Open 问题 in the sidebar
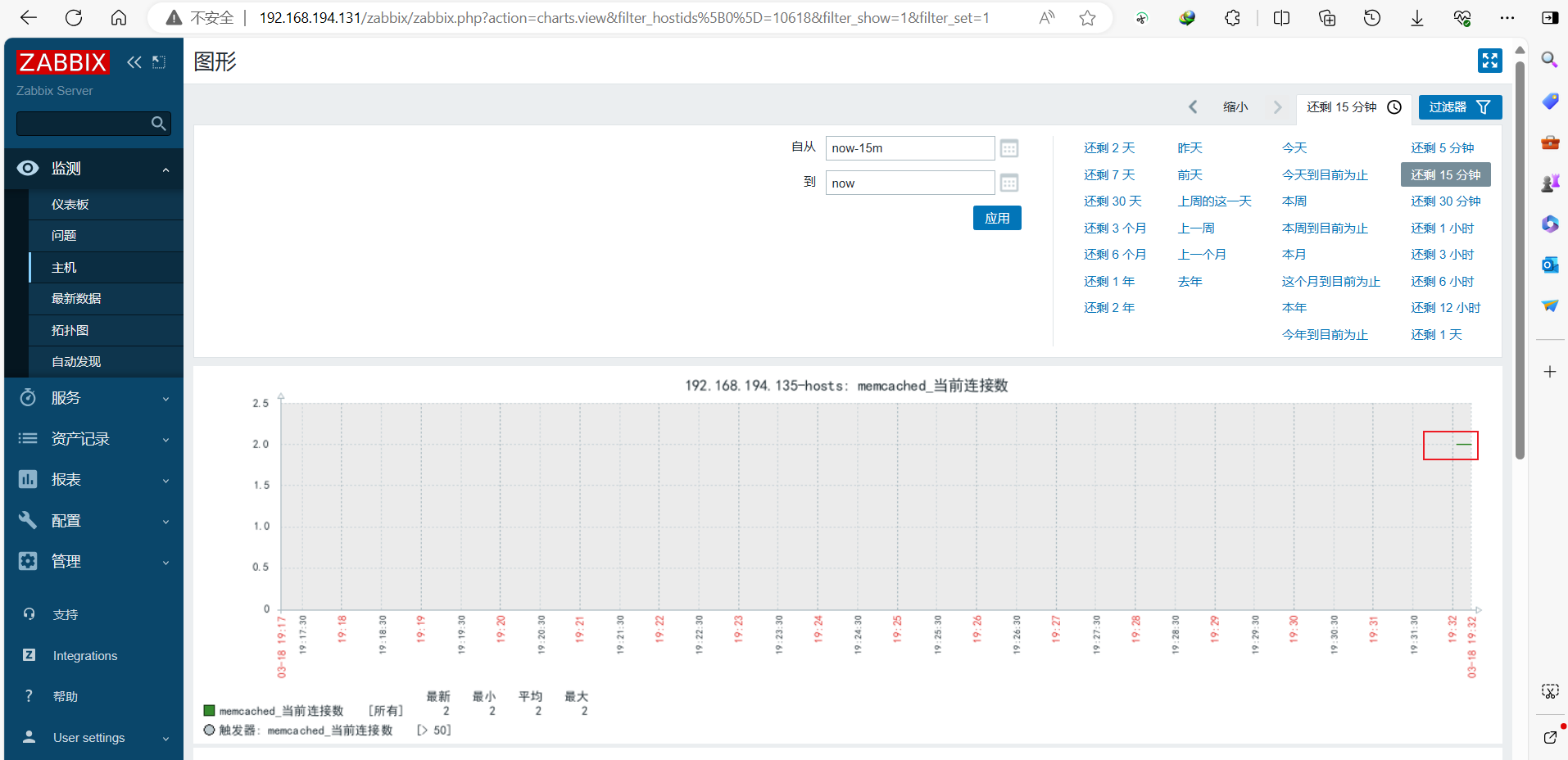Image resolution: width=1568 pixels, height=760 pixels. 106,236
